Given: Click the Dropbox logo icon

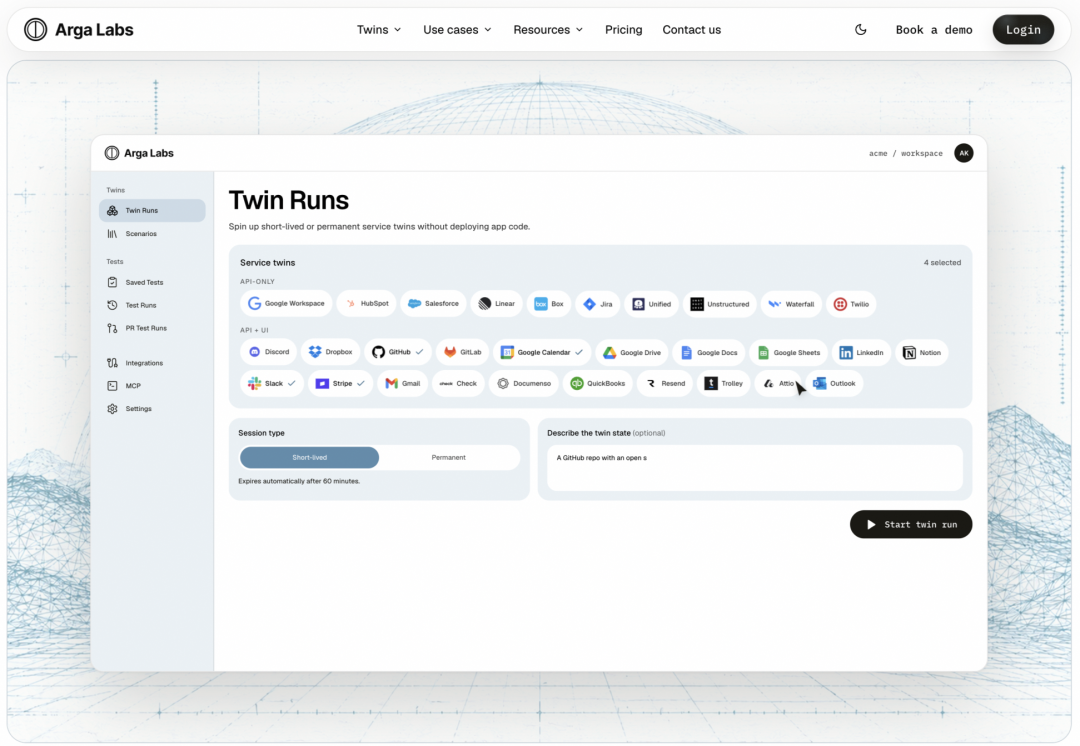Looking at the screenshot, I should click(315, 352).
